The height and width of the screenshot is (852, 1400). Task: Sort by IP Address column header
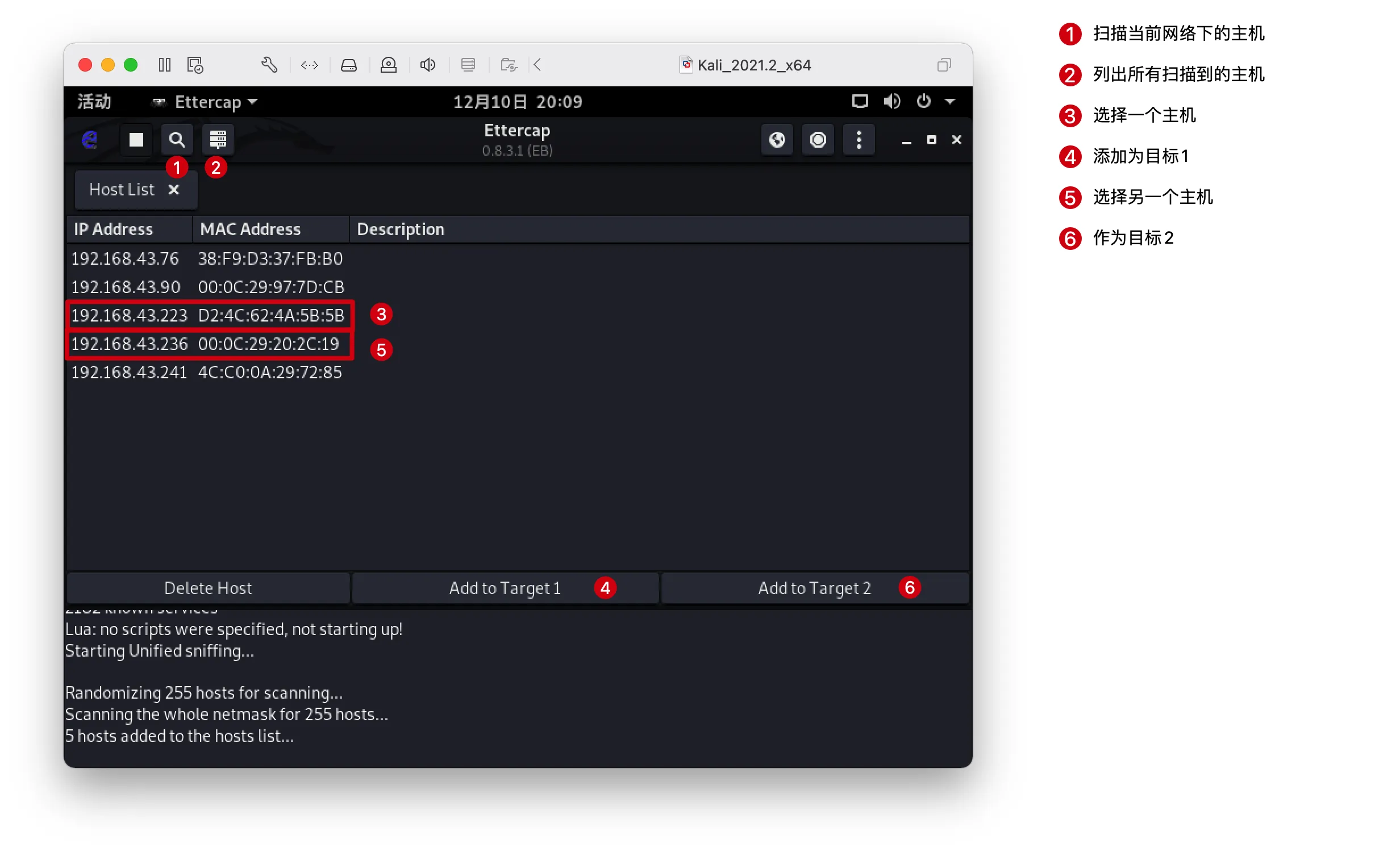tap(130, 229)
